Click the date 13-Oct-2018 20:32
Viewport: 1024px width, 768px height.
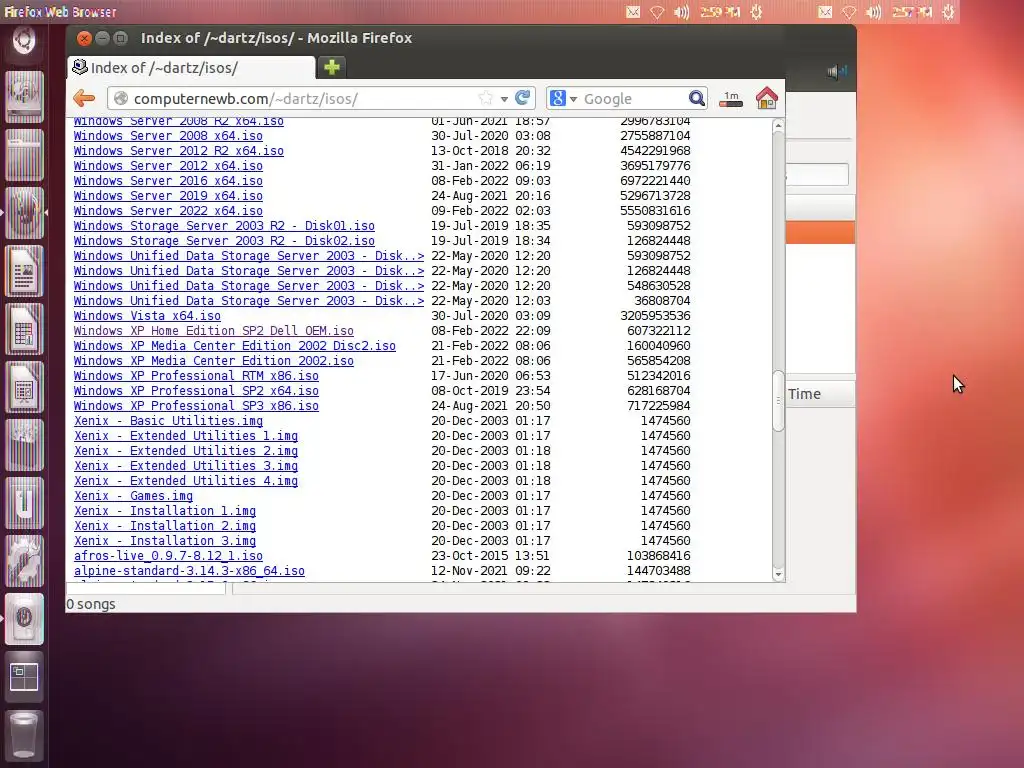click(x=490, y=151)
